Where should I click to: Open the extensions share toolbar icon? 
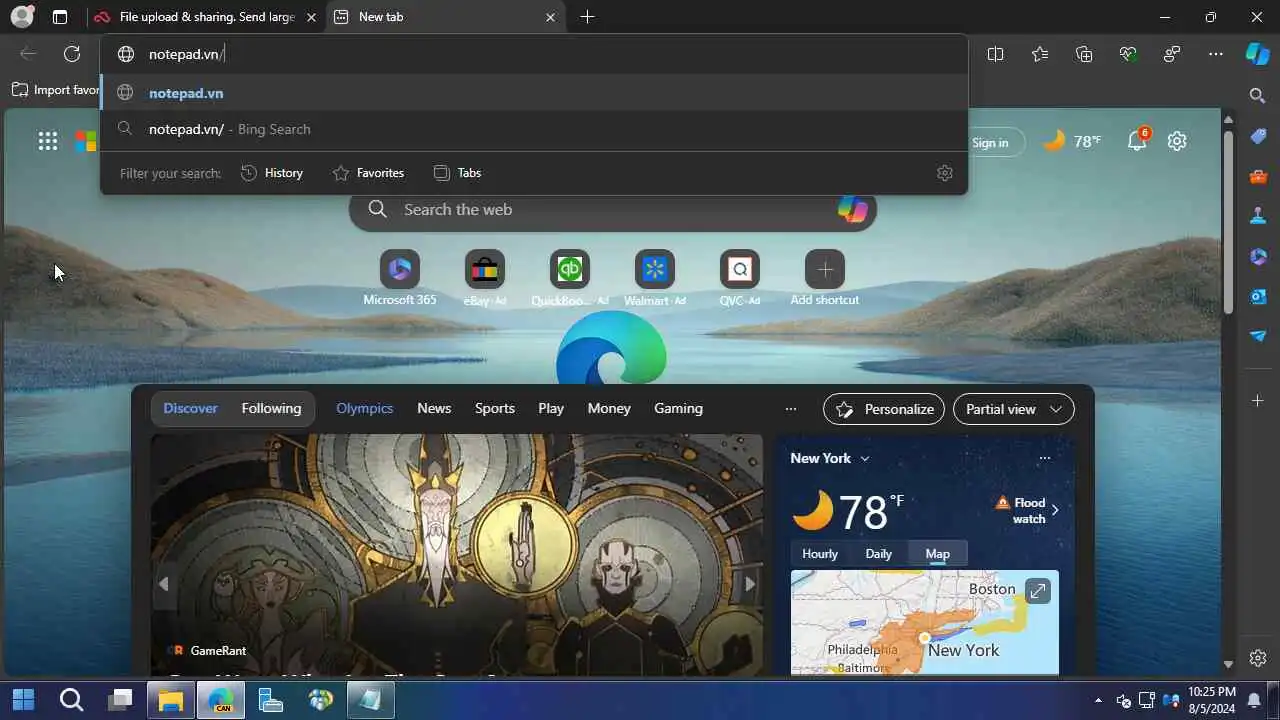tap(1172, 54)
